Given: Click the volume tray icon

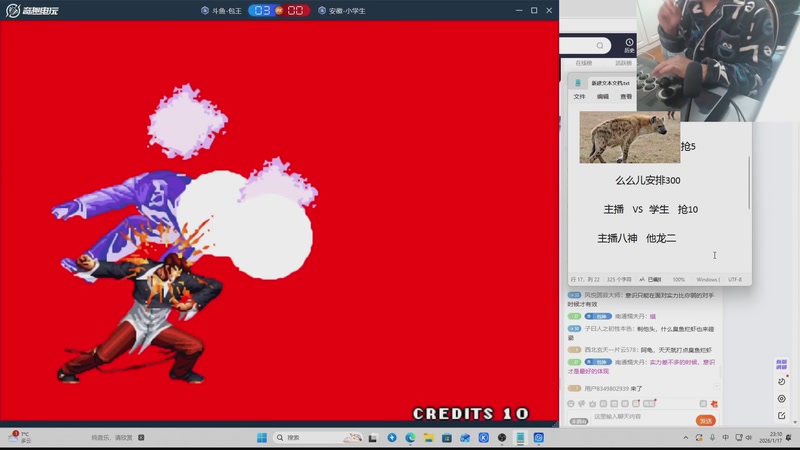Looking at the screenshot, I should 749,437.
